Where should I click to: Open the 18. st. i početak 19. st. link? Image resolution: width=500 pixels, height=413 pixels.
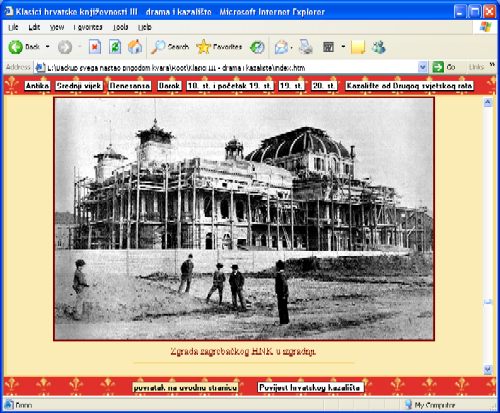point(230,86)
